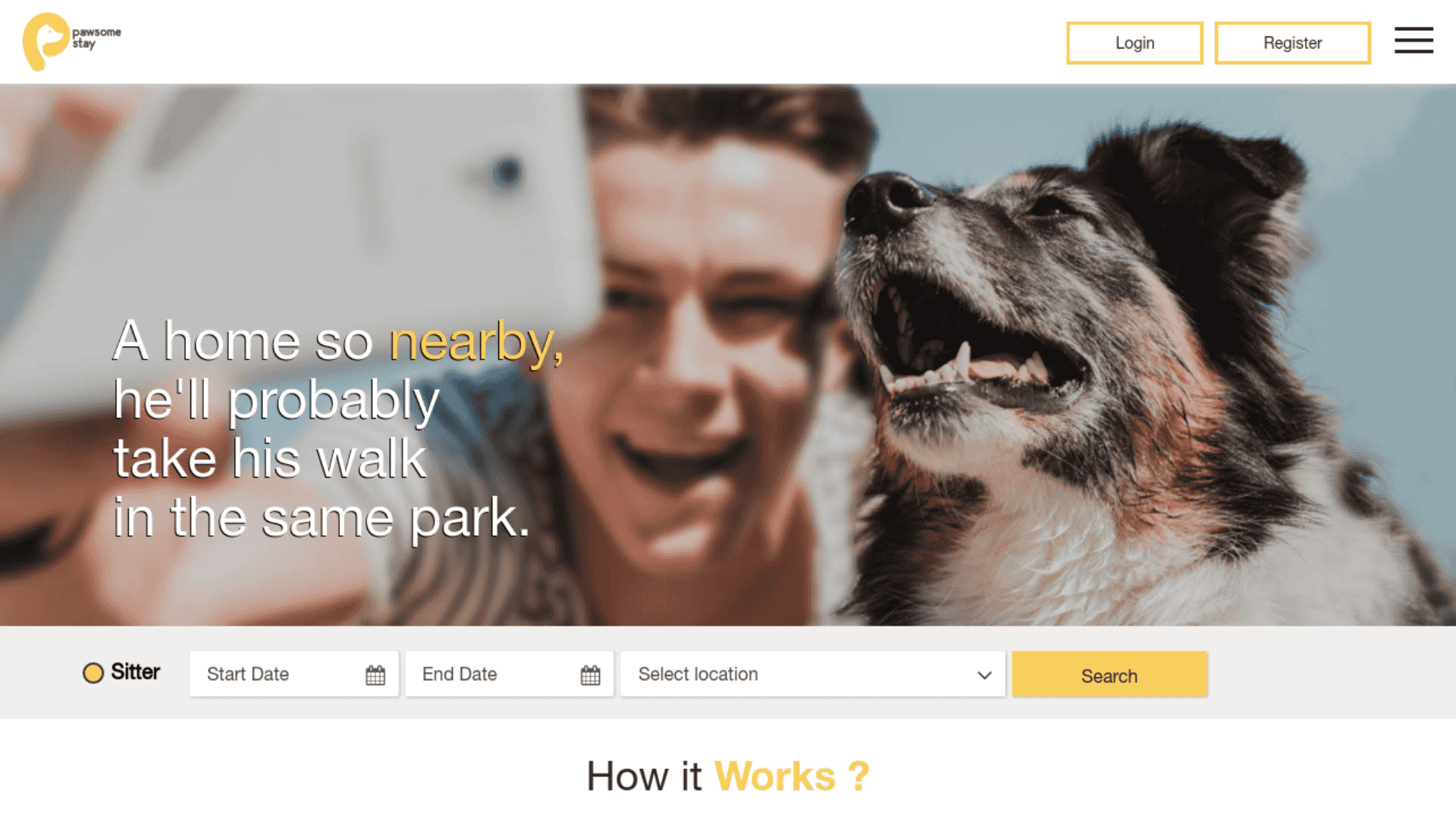The height and width of the screenshot is (819, 1456).
Task: Click the Pawsome Stay logo
Action: pyautogui.click(x=72, y=42)
